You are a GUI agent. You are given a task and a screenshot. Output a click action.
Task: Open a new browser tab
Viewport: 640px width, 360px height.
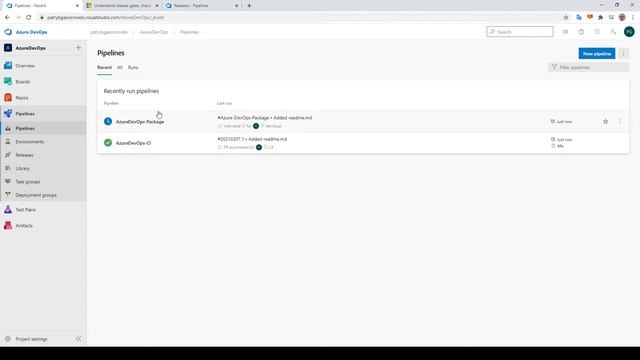point(249,6)
